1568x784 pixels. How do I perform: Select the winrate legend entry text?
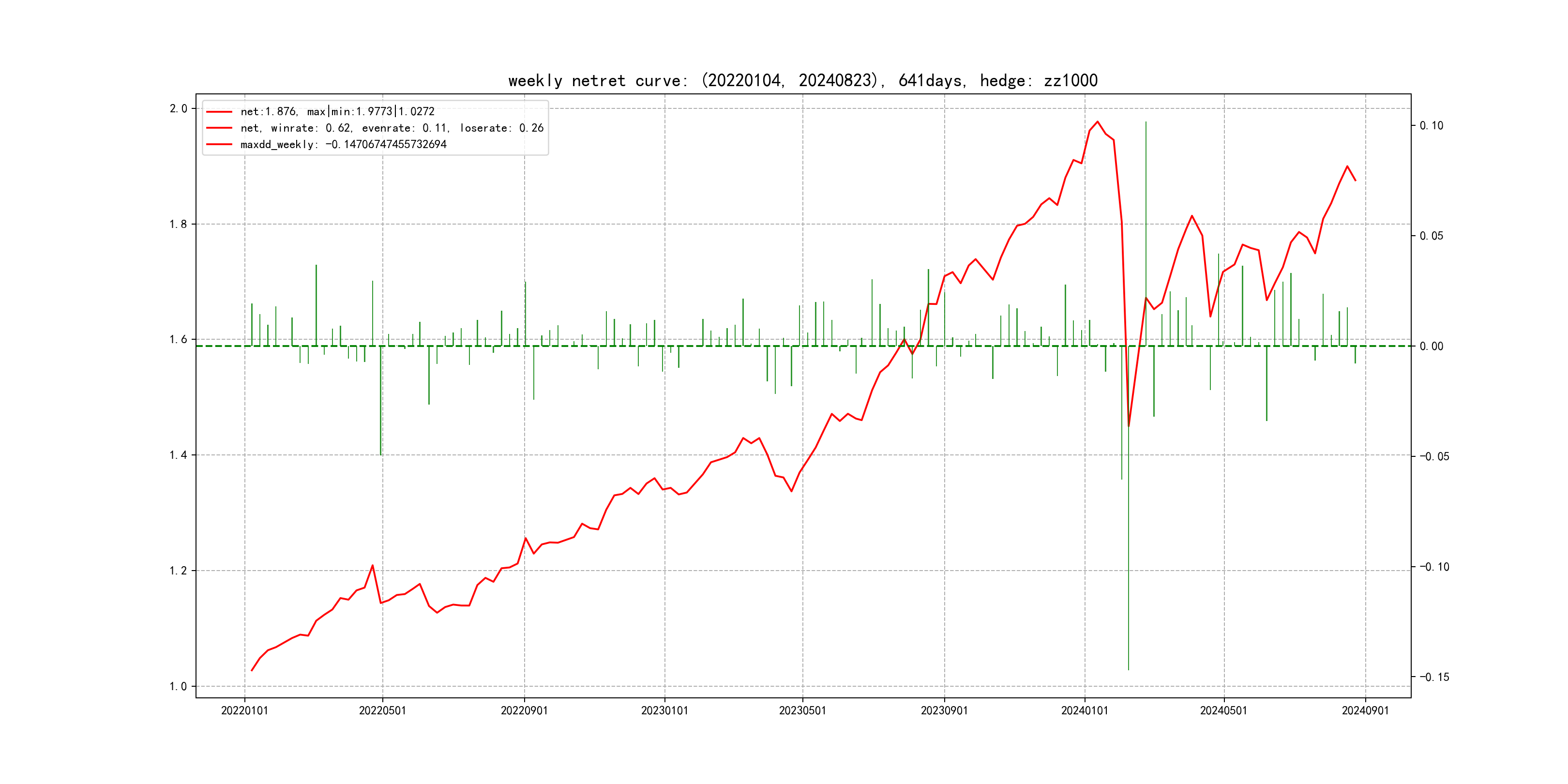(392, 128)
